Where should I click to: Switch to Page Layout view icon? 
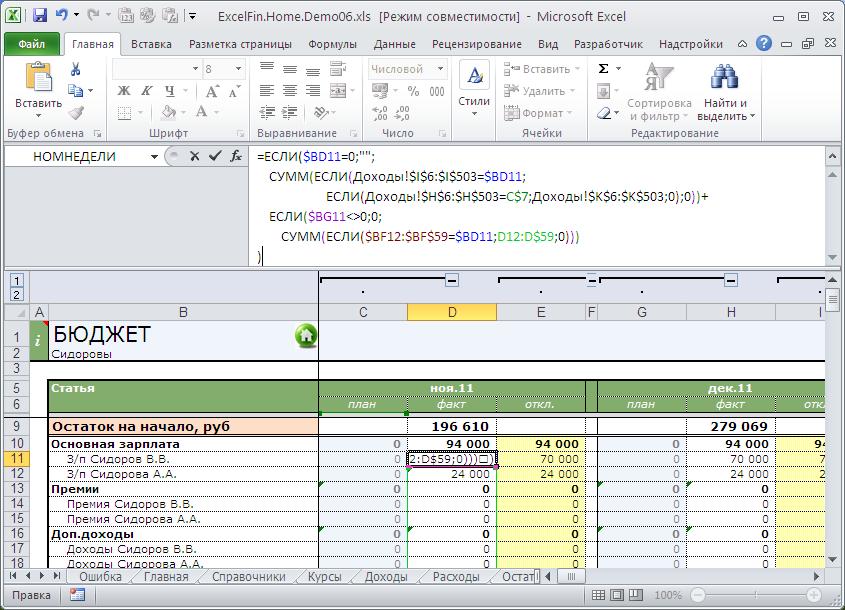pos(617,595)
